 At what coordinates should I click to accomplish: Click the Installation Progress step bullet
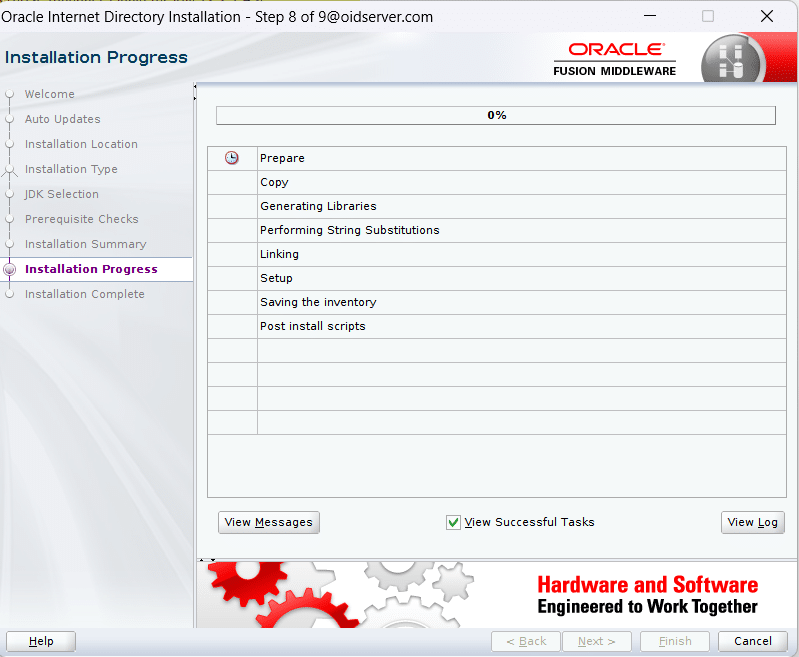[10, 269]
